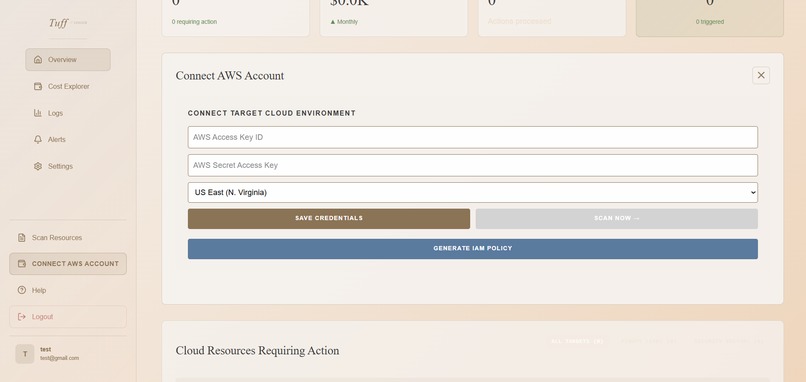
Task: Click the 'Monthly' trend label
Action: pyautogui.click(x=344, y=22)
